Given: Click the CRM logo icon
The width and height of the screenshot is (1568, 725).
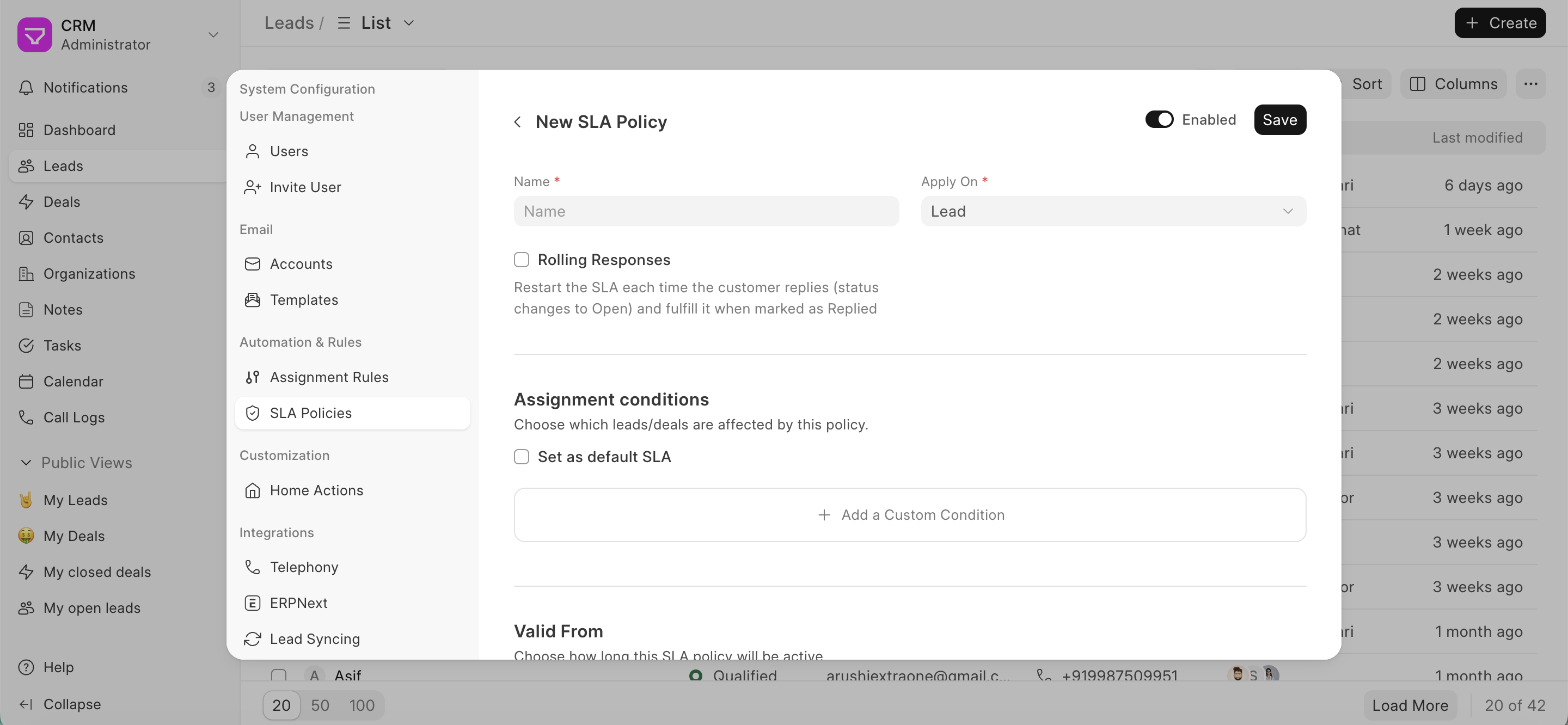Looking at the screenshot, I should point(35,35).
